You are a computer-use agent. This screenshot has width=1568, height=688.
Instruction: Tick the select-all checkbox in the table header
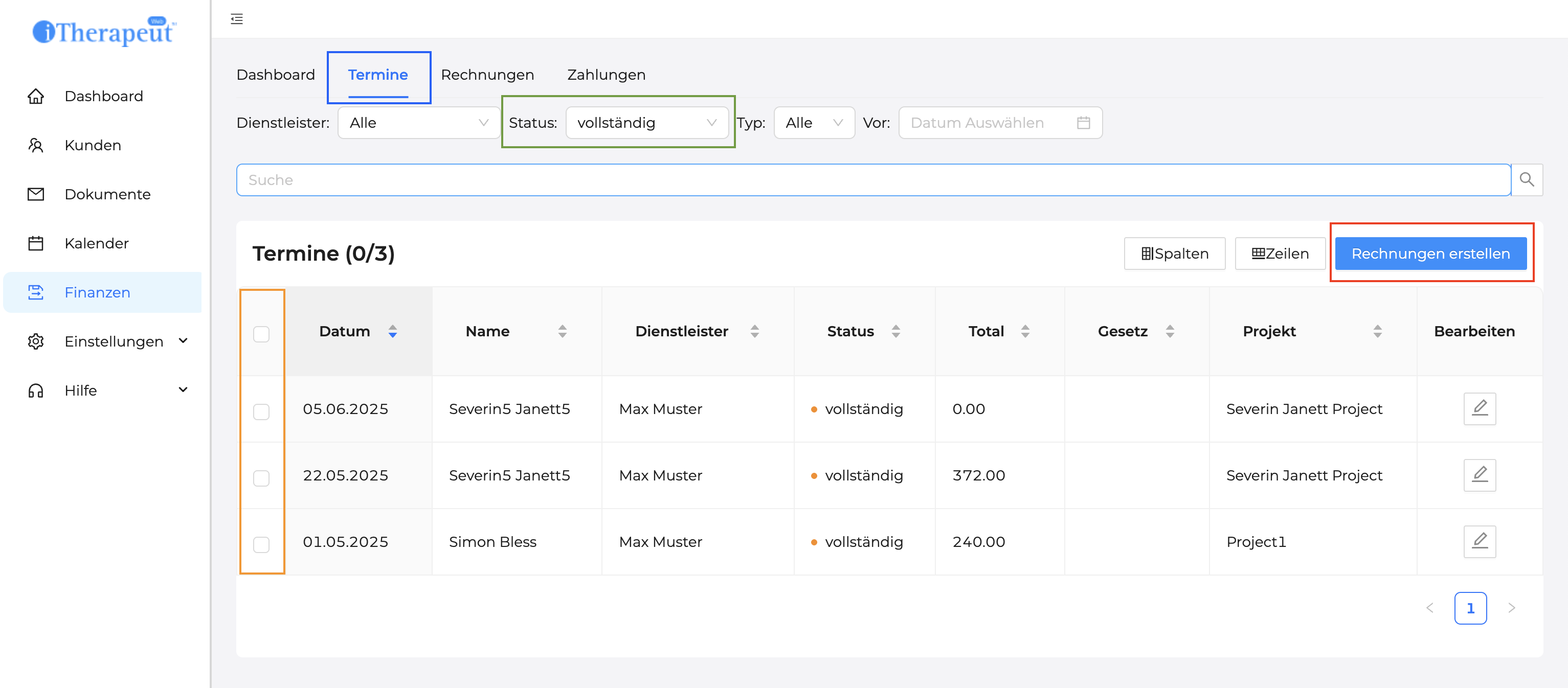(261, 334)
